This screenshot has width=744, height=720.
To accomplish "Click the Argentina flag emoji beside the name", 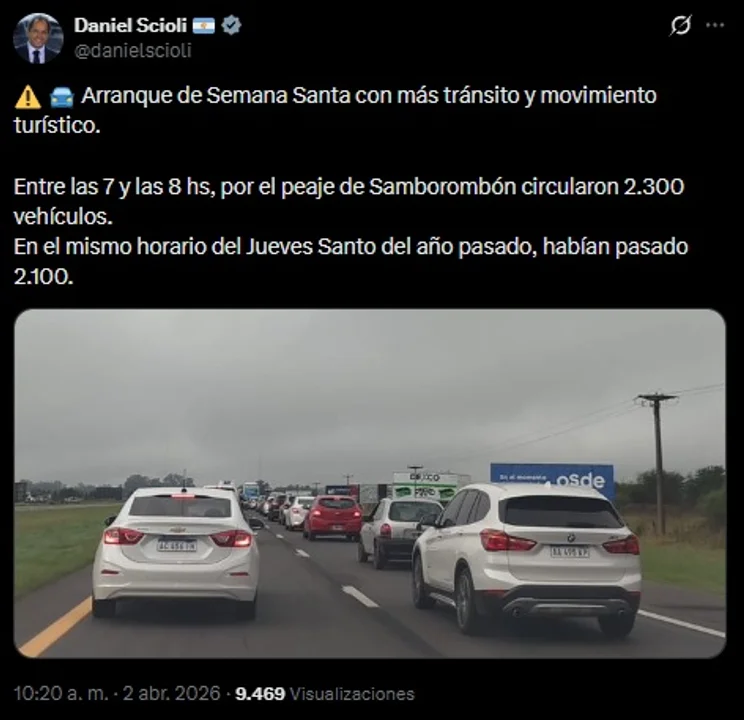I will (204, 26).
